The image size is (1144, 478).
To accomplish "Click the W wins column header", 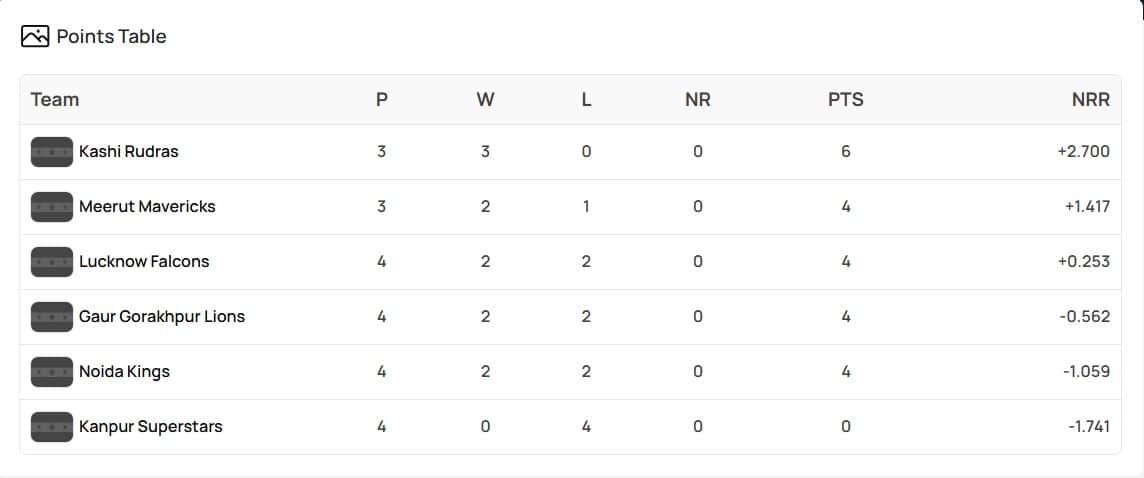I will [486, 100].
